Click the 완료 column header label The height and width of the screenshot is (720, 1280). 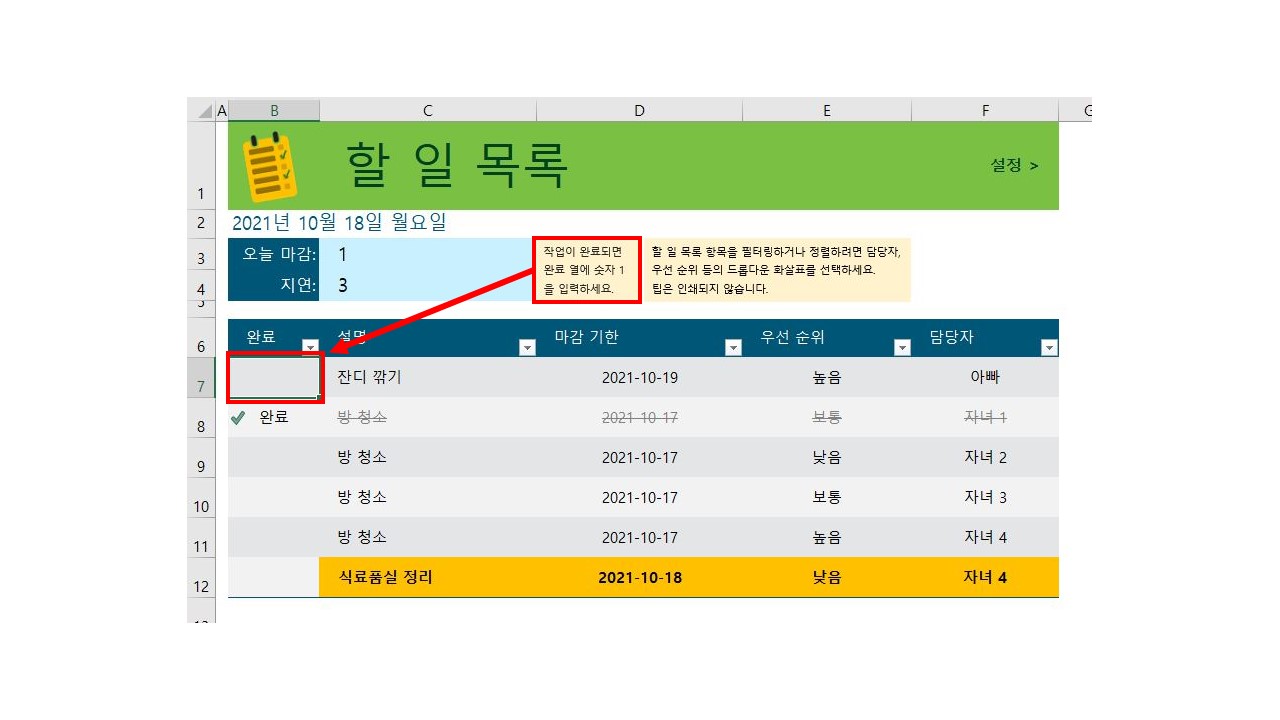[x=261, y=337]
